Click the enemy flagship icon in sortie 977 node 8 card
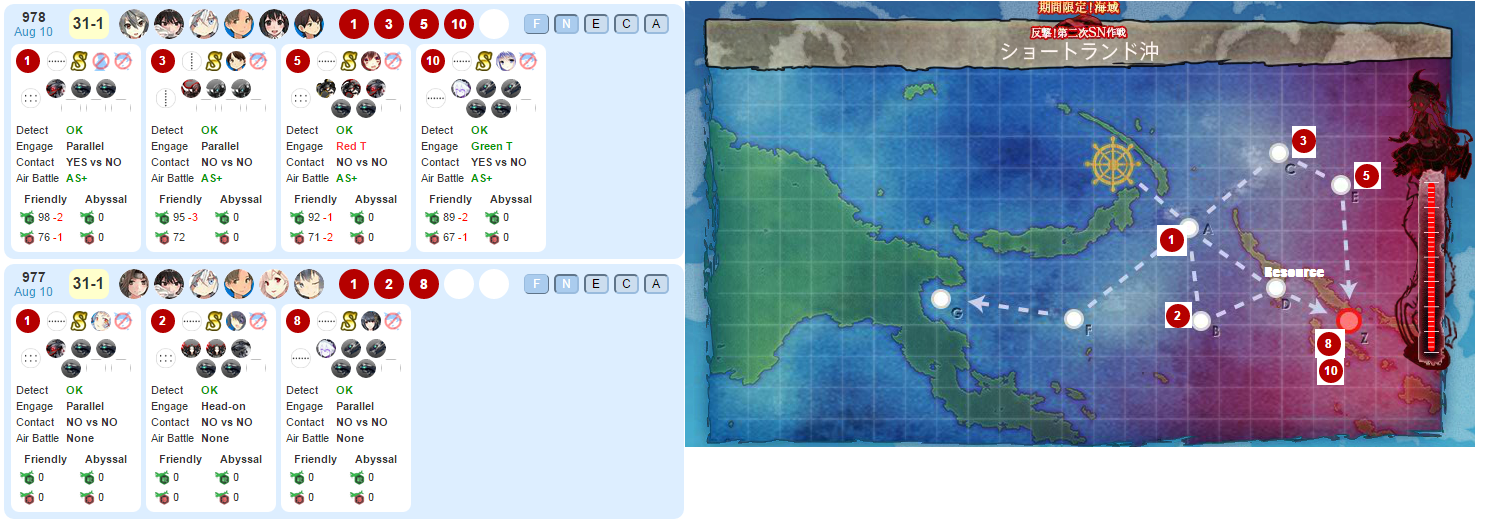The image size is (1490, 519). tap(326, 348)
